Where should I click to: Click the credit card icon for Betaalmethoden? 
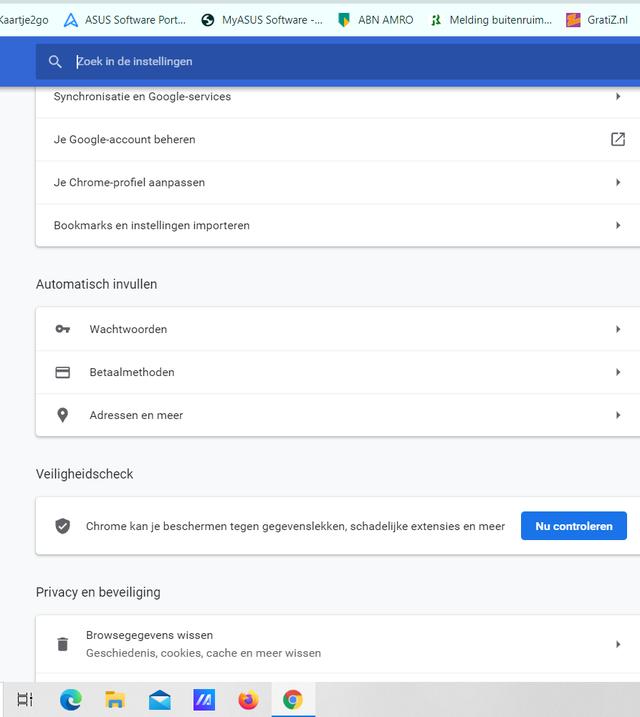tap(63, 372)
